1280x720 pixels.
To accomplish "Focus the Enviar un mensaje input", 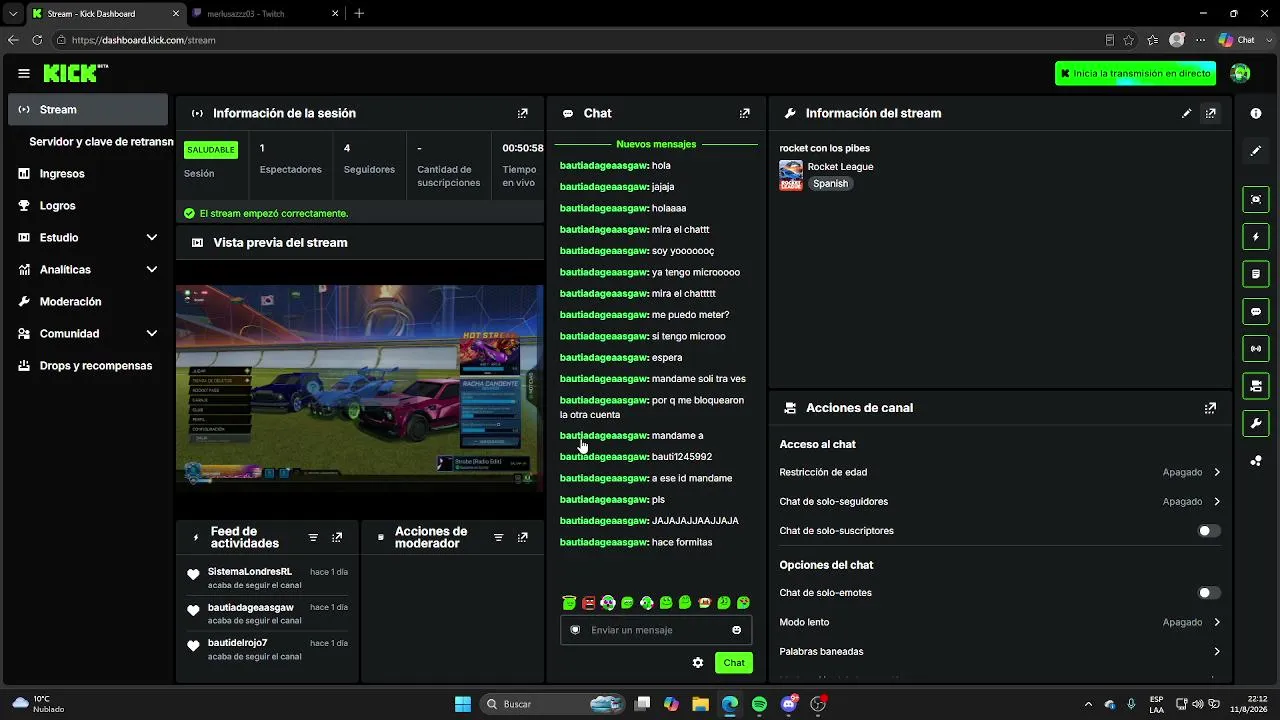I will tap(656, 630).
